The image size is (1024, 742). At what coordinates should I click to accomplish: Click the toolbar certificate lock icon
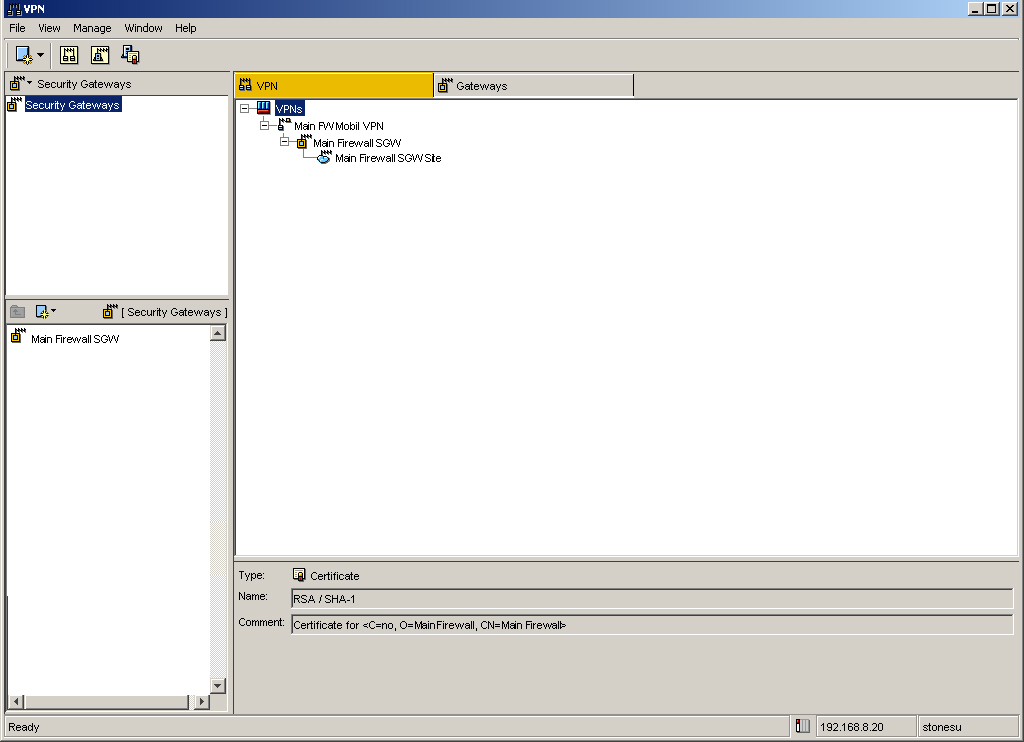(130, 55)
